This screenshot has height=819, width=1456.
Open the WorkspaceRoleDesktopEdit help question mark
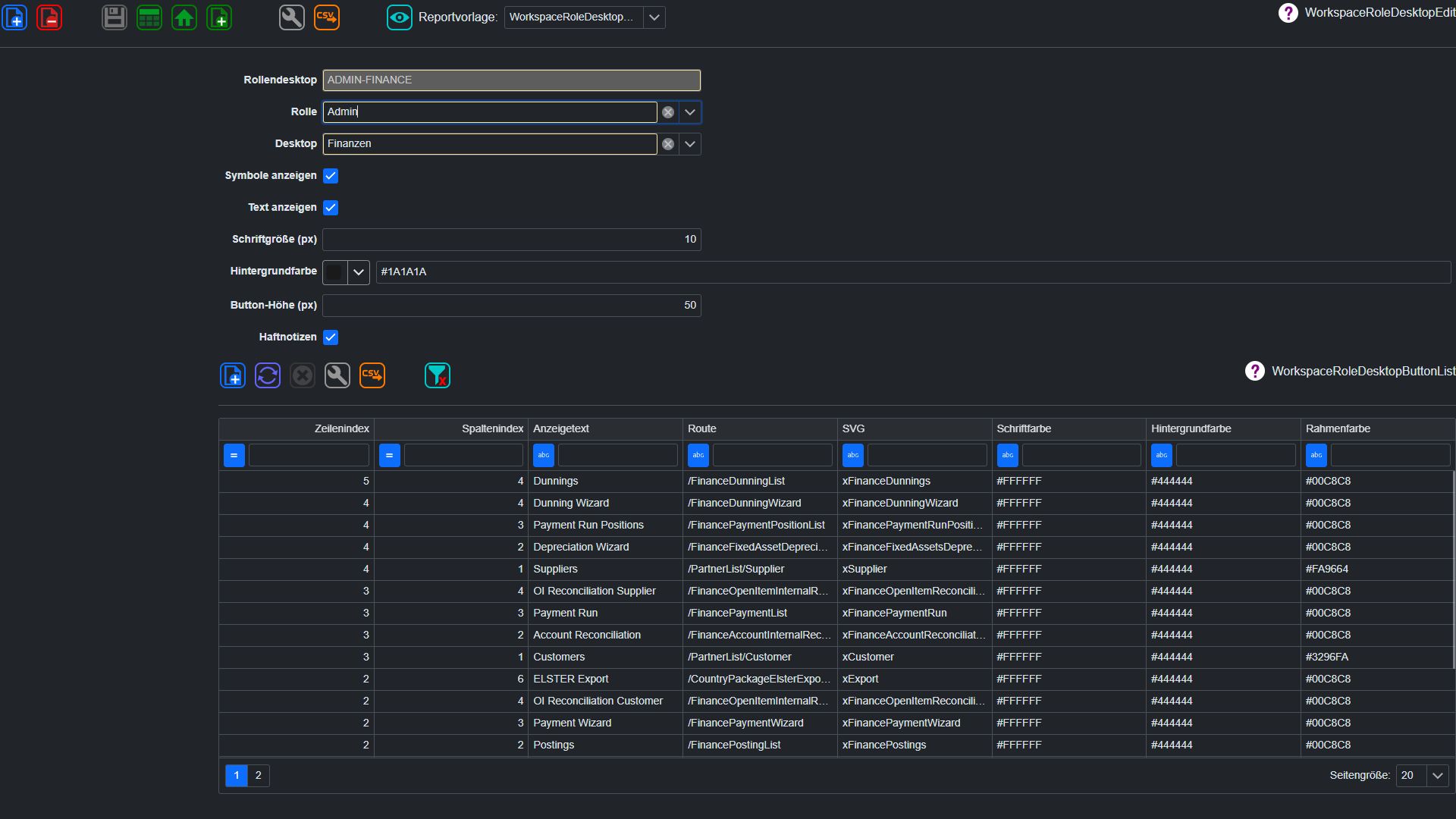click(x=1288, y=13)
